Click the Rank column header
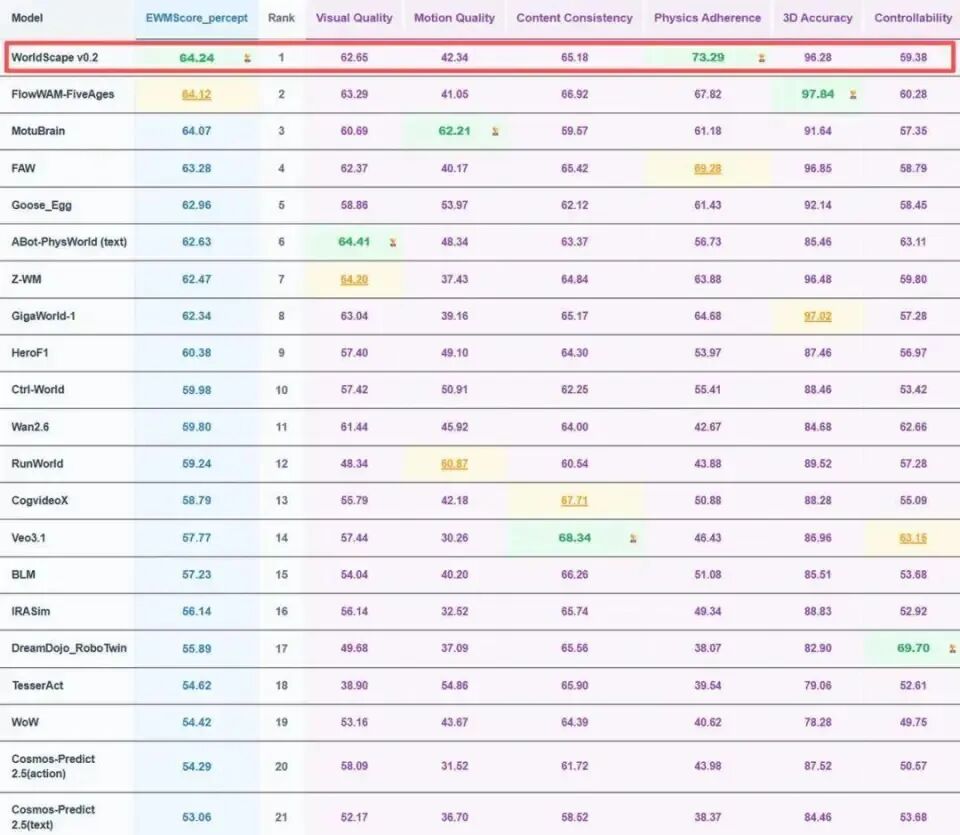 pyautogui.click(x=281, y=18)
